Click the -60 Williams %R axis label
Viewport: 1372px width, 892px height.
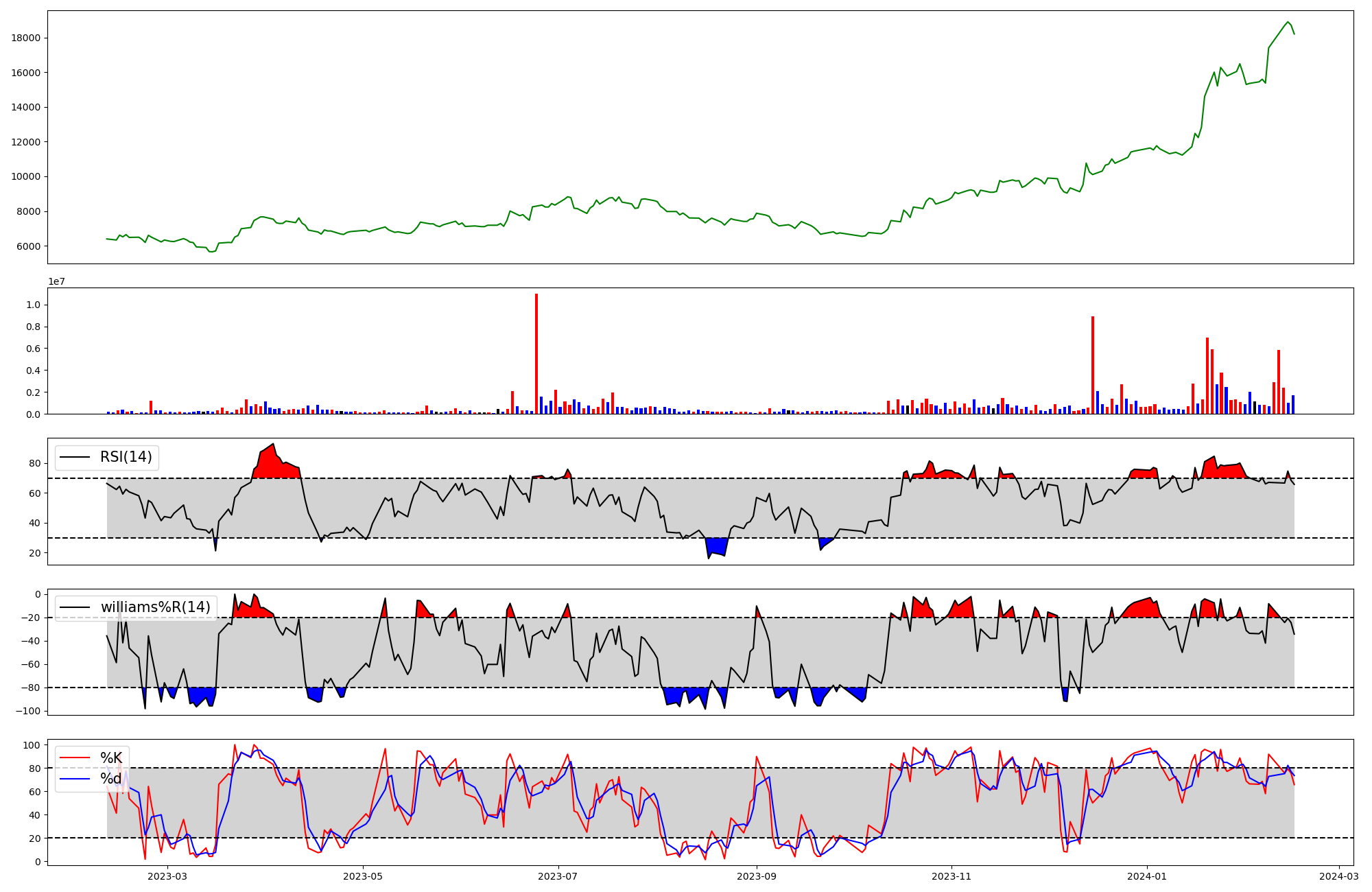(x=30, y=664)
